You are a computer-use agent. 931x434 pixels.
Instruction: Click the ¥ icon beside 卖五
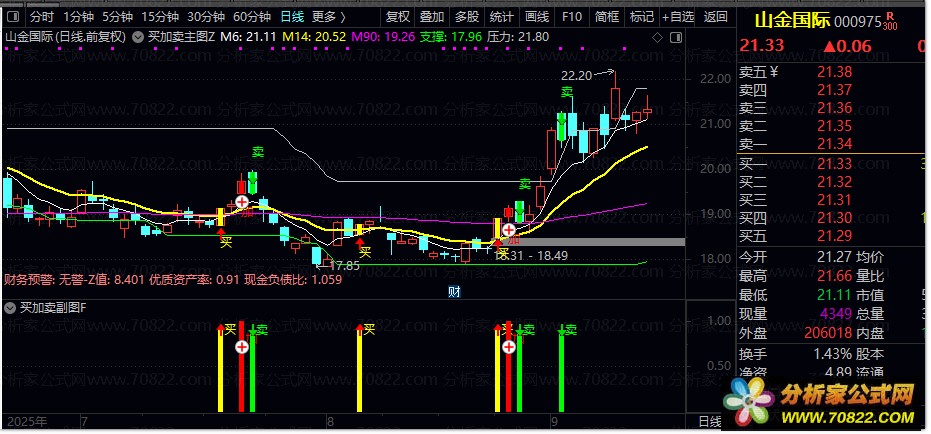(x=773, y=72)
